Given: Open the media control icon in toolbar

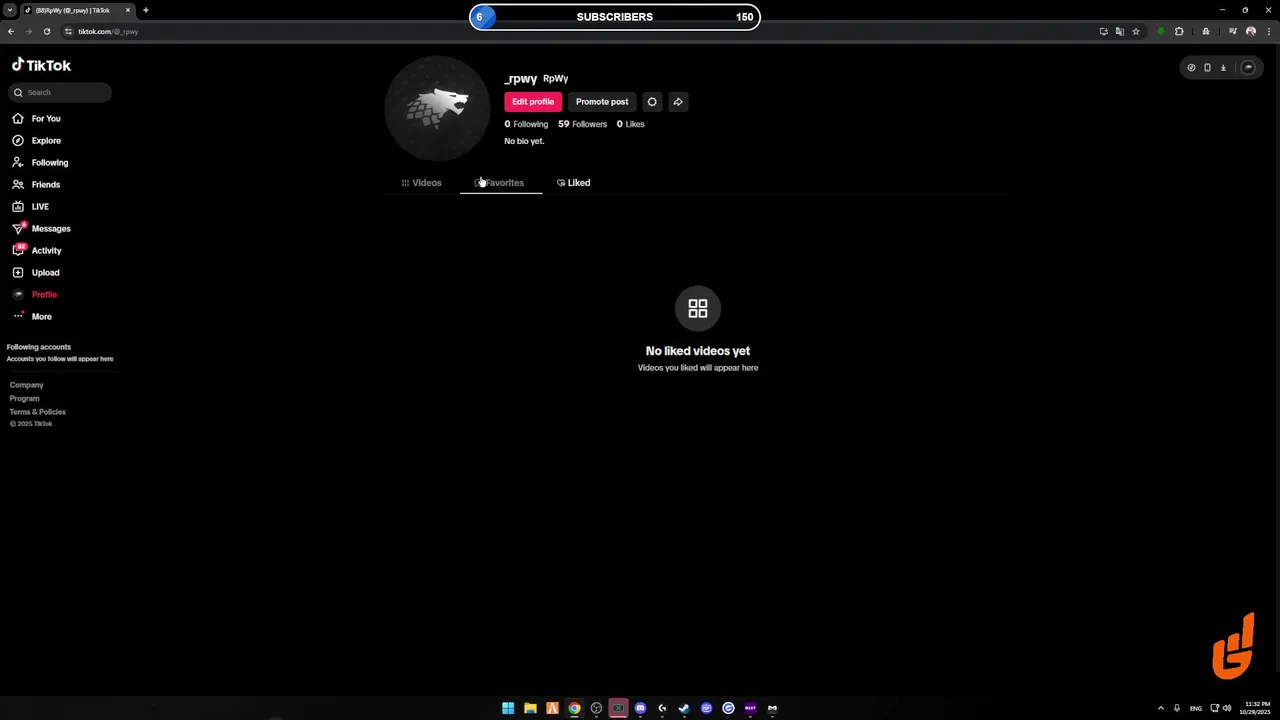Looking at the screenshot, I should click(1233, 31).
